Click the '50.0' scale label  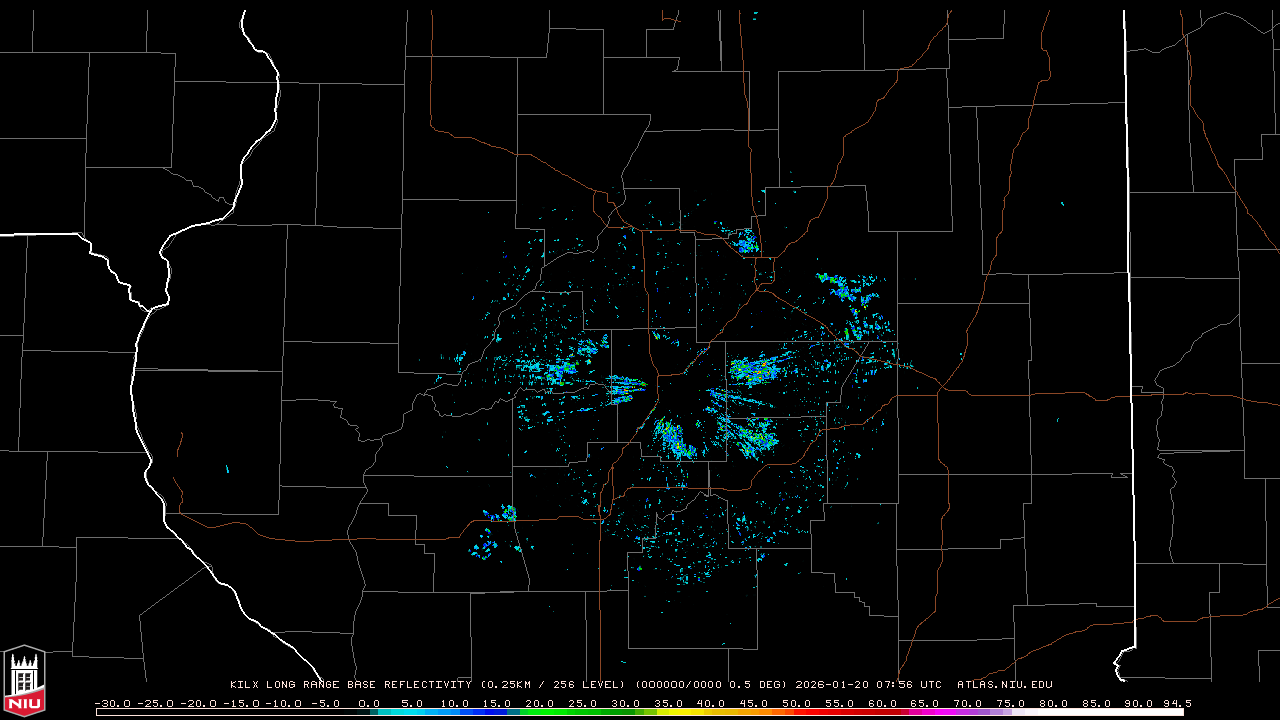tap(796, 703)
